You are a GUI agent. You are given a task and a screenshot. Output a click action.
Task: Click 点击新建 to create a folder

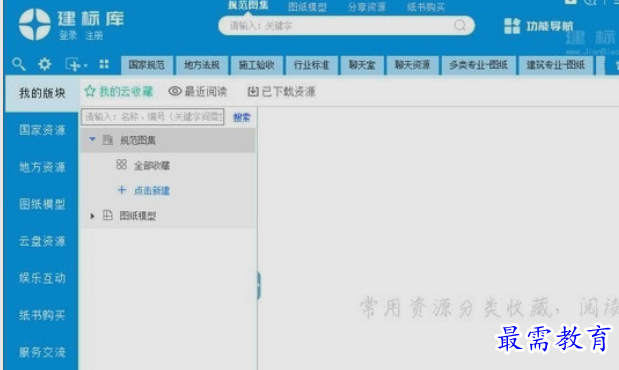(152, 191)
